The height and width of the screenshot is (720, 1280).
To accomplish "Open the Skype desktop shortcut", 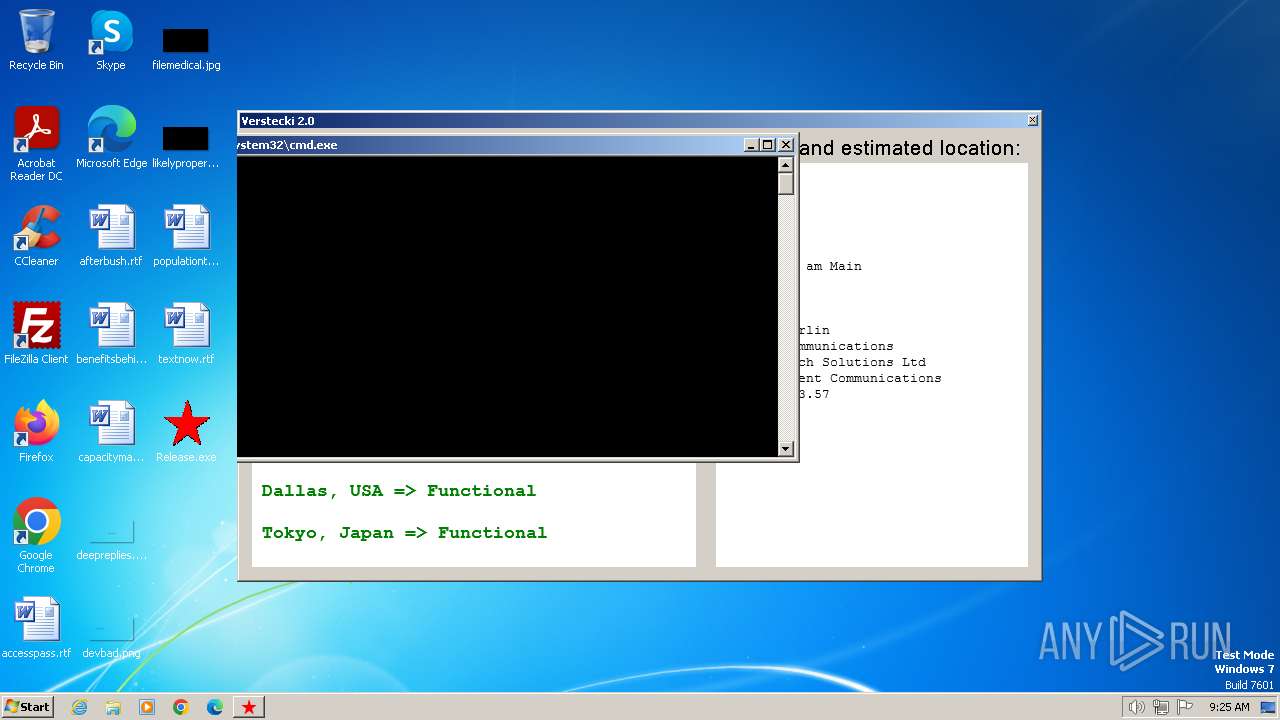I will coord(111,40).
